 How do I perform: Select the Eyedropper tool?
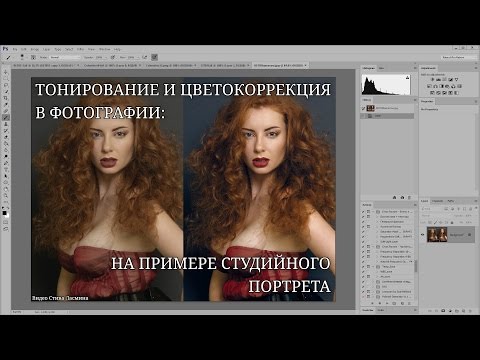point(6,105)
